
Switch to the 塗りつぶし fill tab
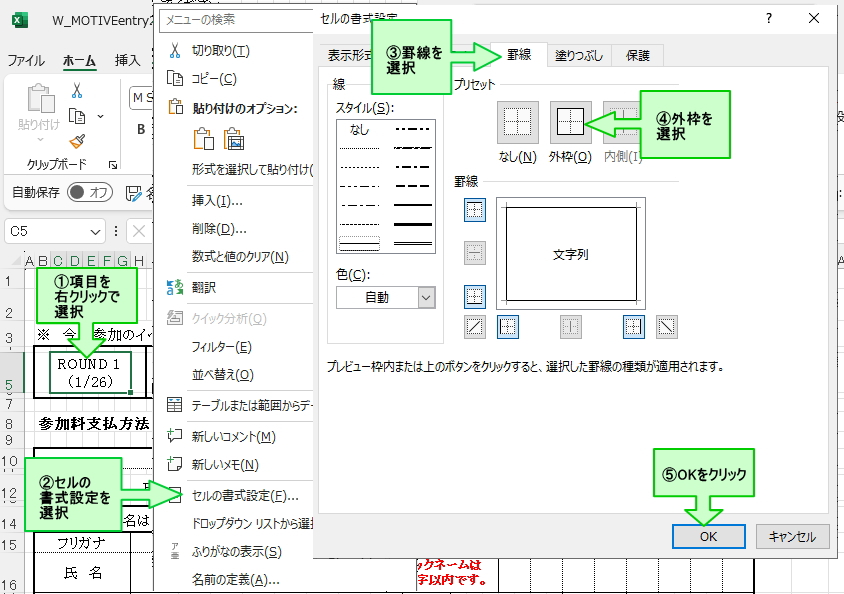tap(579, 56)
